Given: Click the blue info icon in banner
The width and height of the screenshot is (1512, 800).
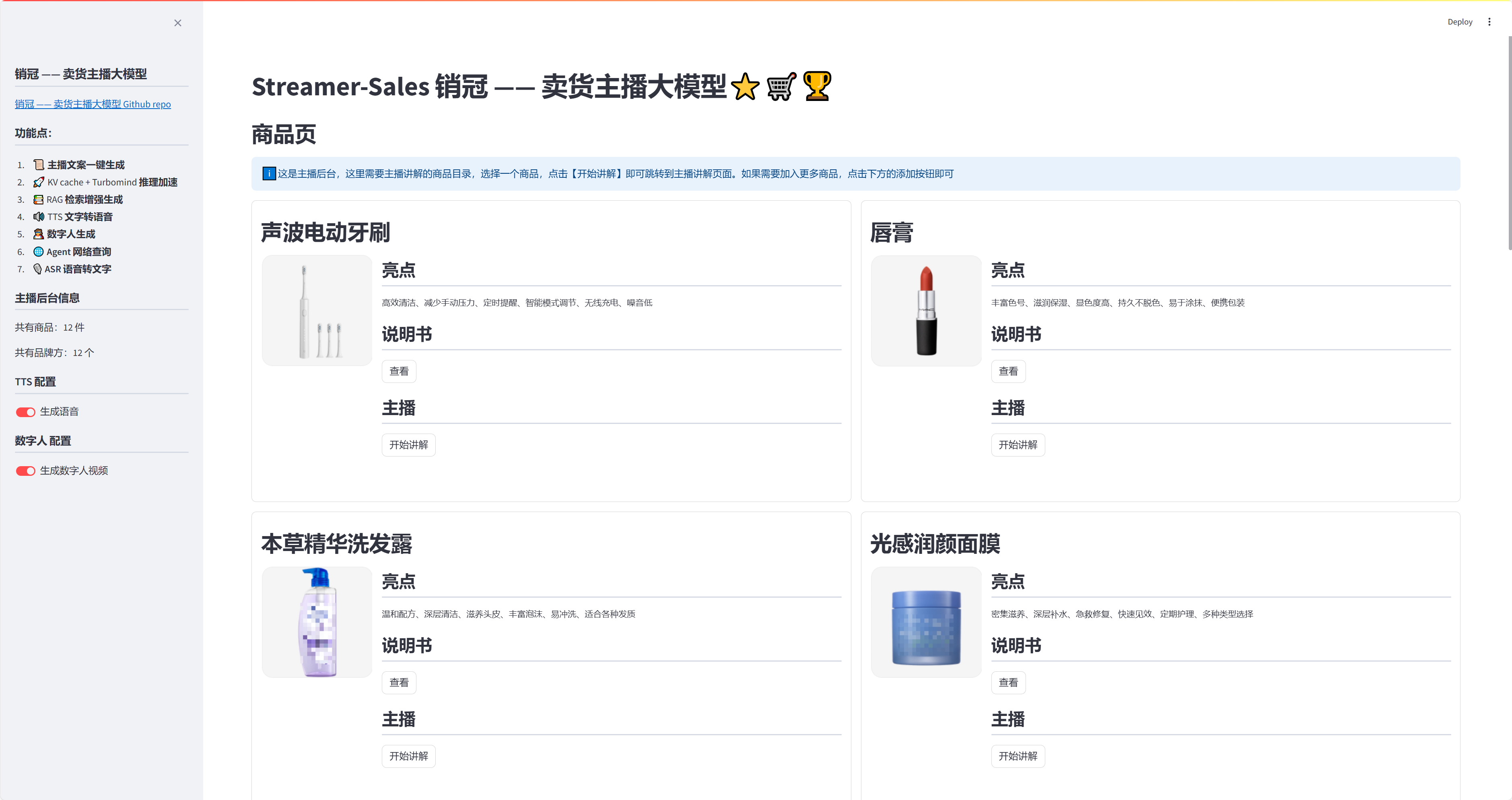Looking at the screenshot, I should click(269, 174).
